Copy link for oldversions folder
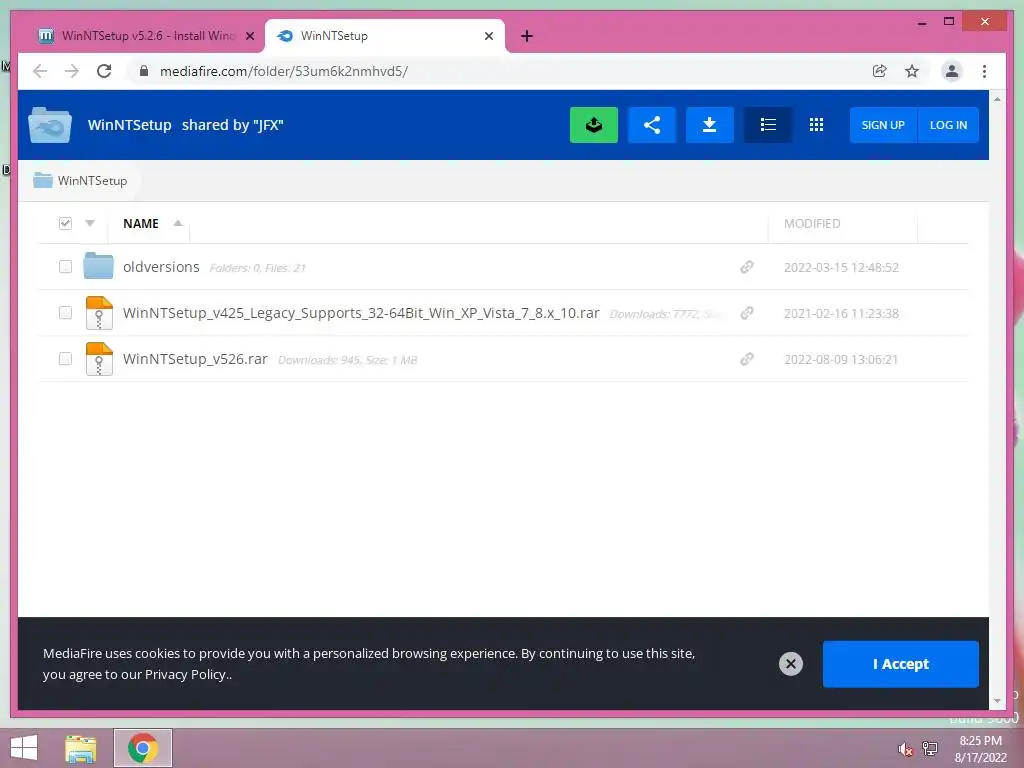1024x768 pixels. (747, 267)
